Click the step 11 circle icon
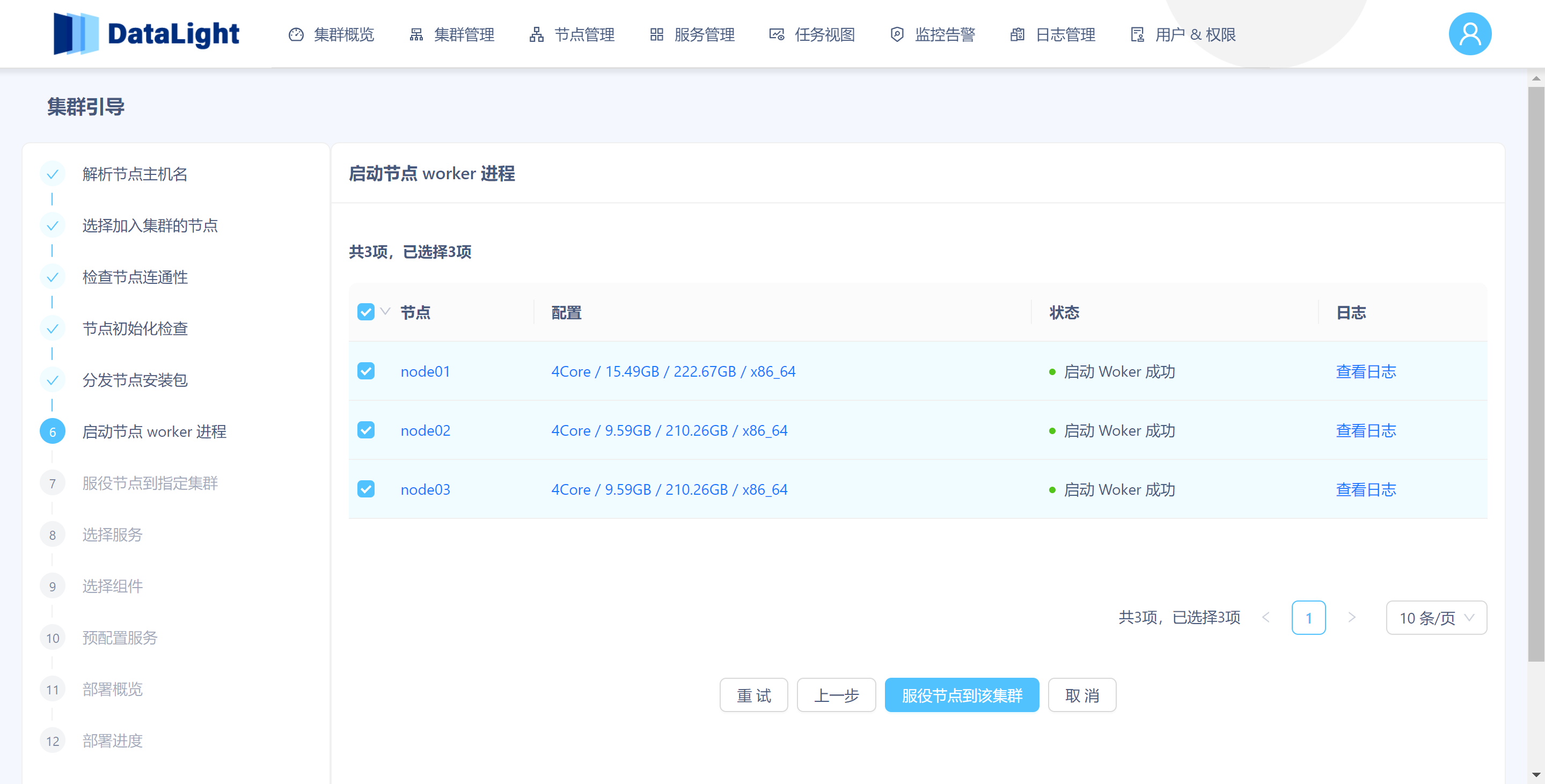The image size is (1545, 784). click(x=52, y=690)
